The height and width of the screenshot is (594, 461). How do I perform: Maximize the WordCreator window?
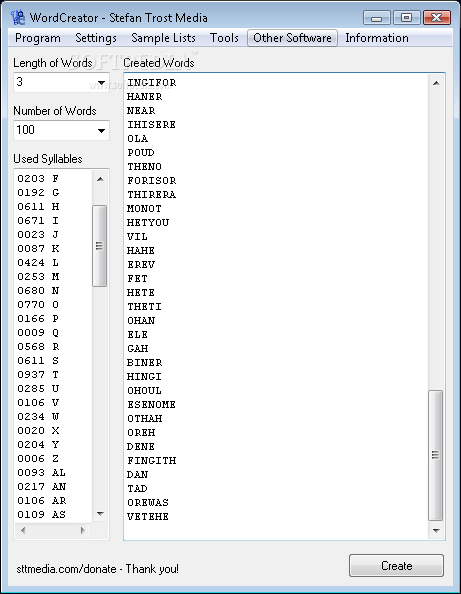406,18
